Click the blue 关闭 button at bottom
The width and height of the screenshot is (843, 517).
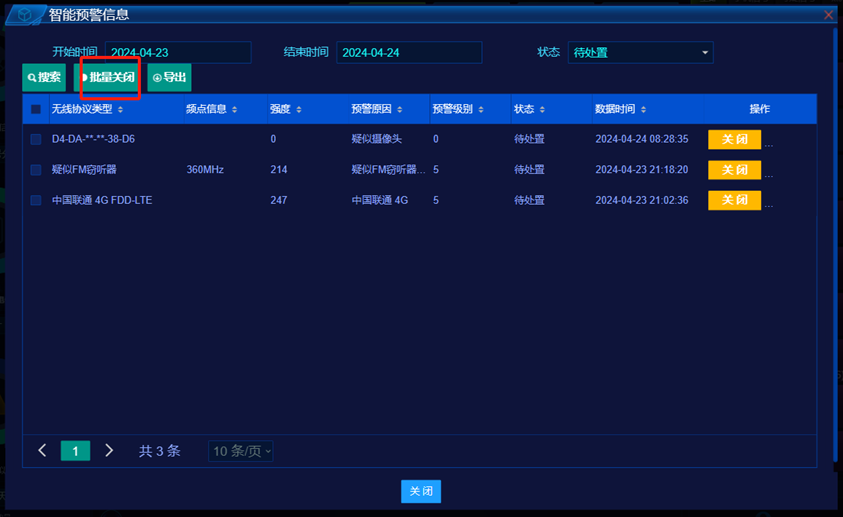coord(421,491)
